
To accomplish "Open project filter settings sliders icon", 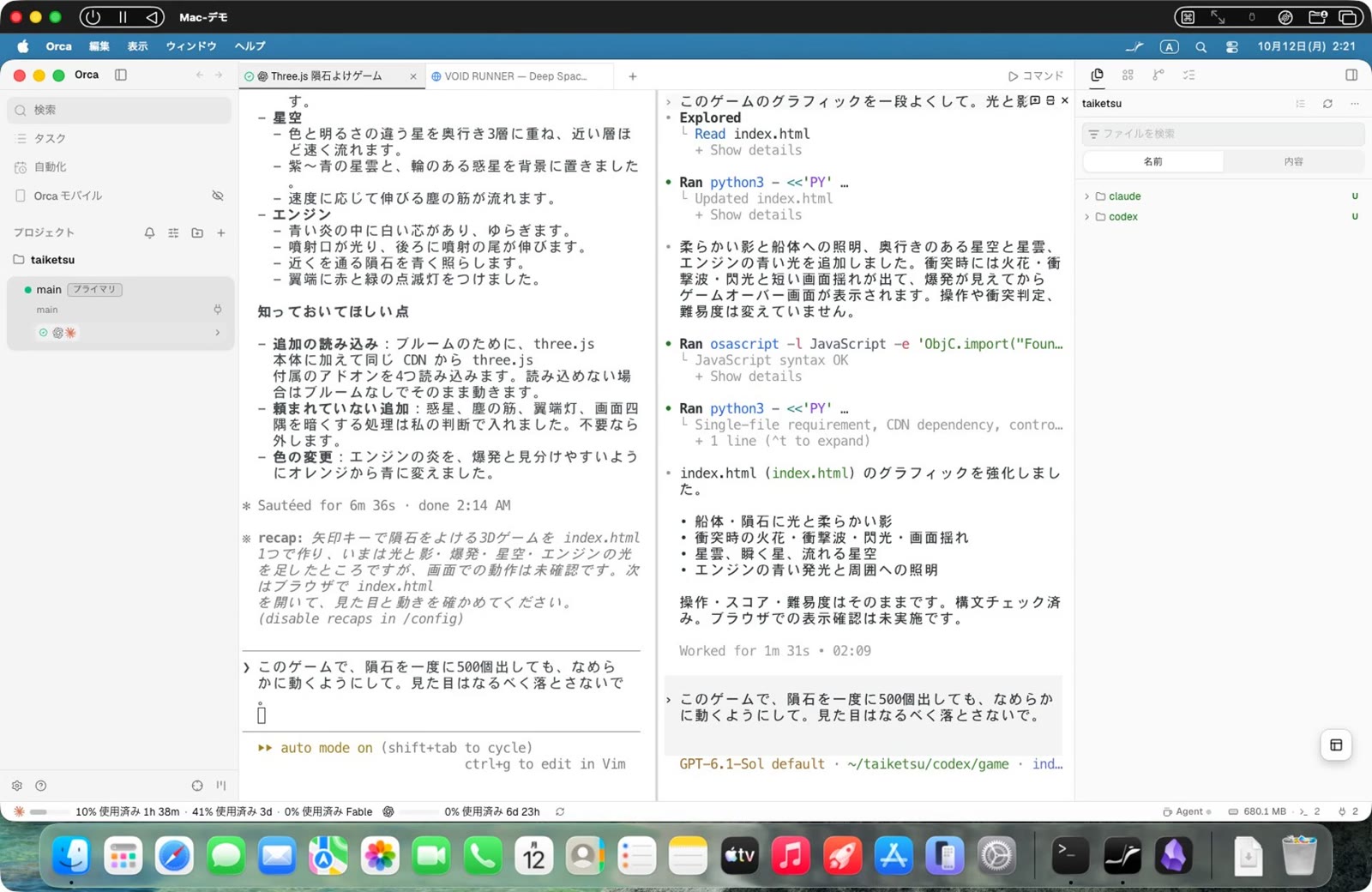I will 173,232.
